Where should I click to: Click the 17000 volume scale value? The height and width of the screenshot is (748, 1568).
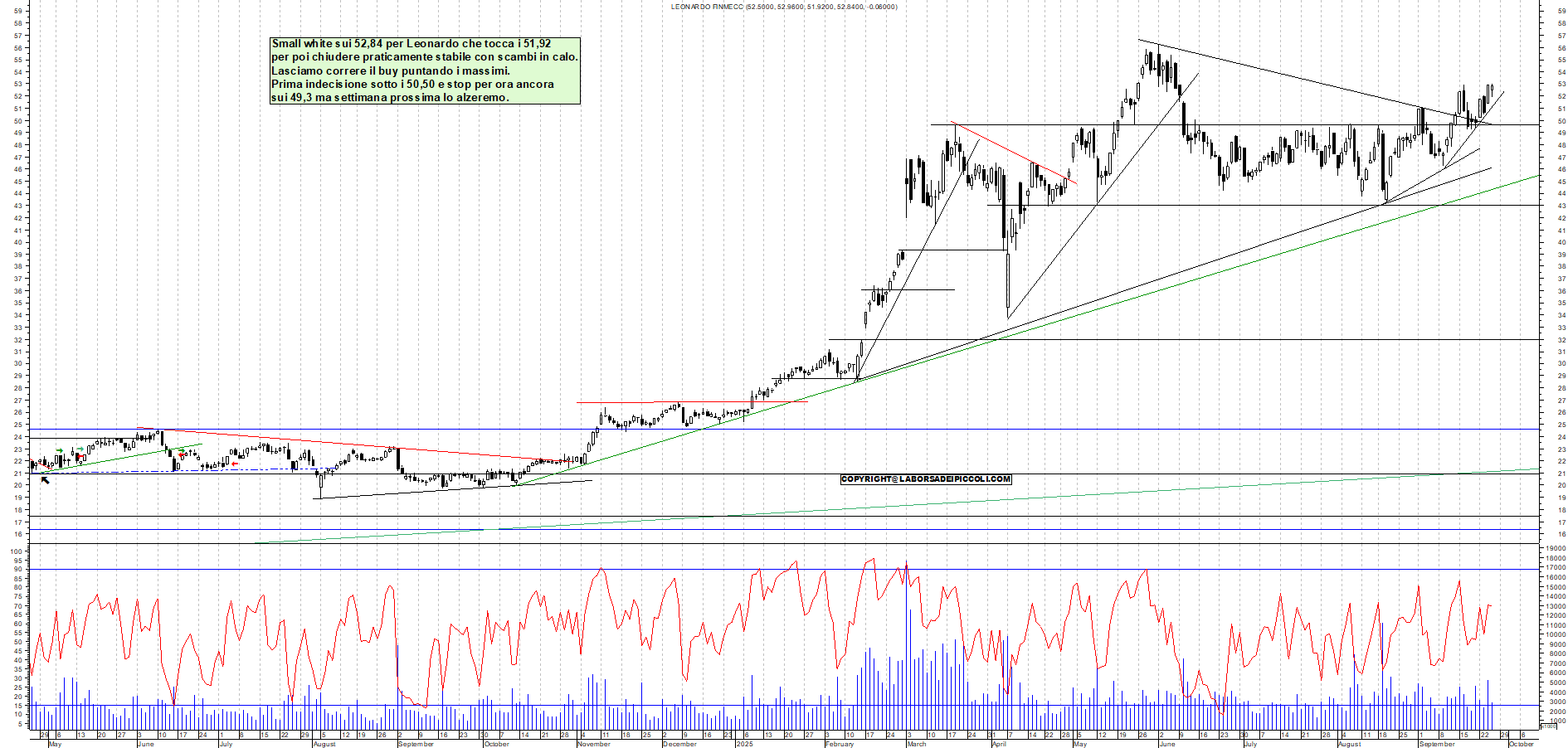[x=1556, y=568]
